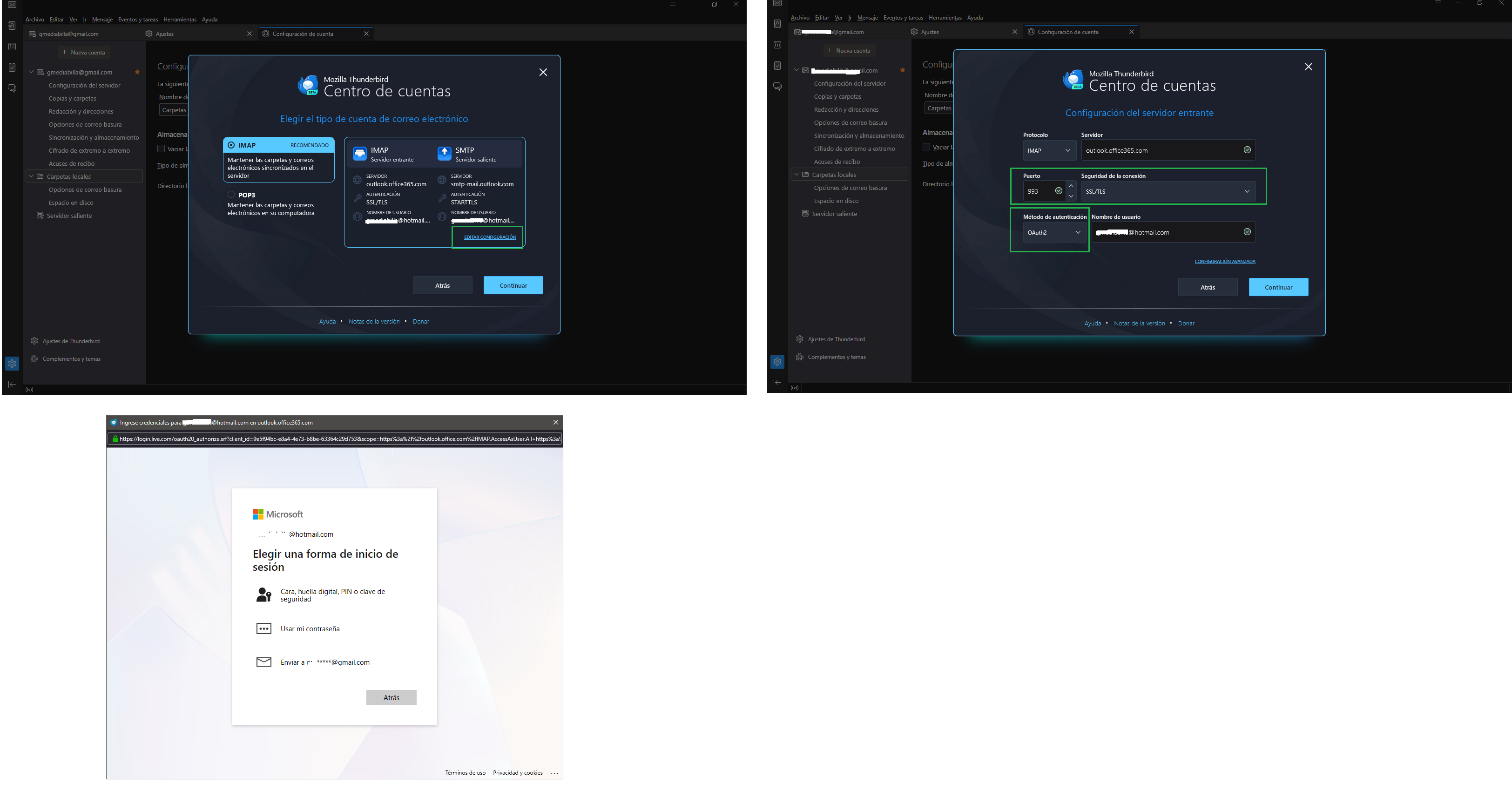Choose 'Enviar a' gmail email code option
1512x797 pixels.
[325, 662]
